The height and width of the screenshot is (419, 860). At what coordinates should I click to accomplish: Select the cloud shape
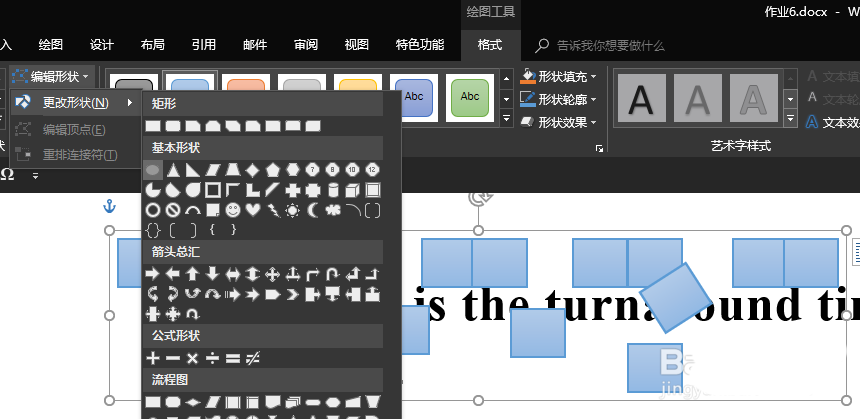point(332,210)
